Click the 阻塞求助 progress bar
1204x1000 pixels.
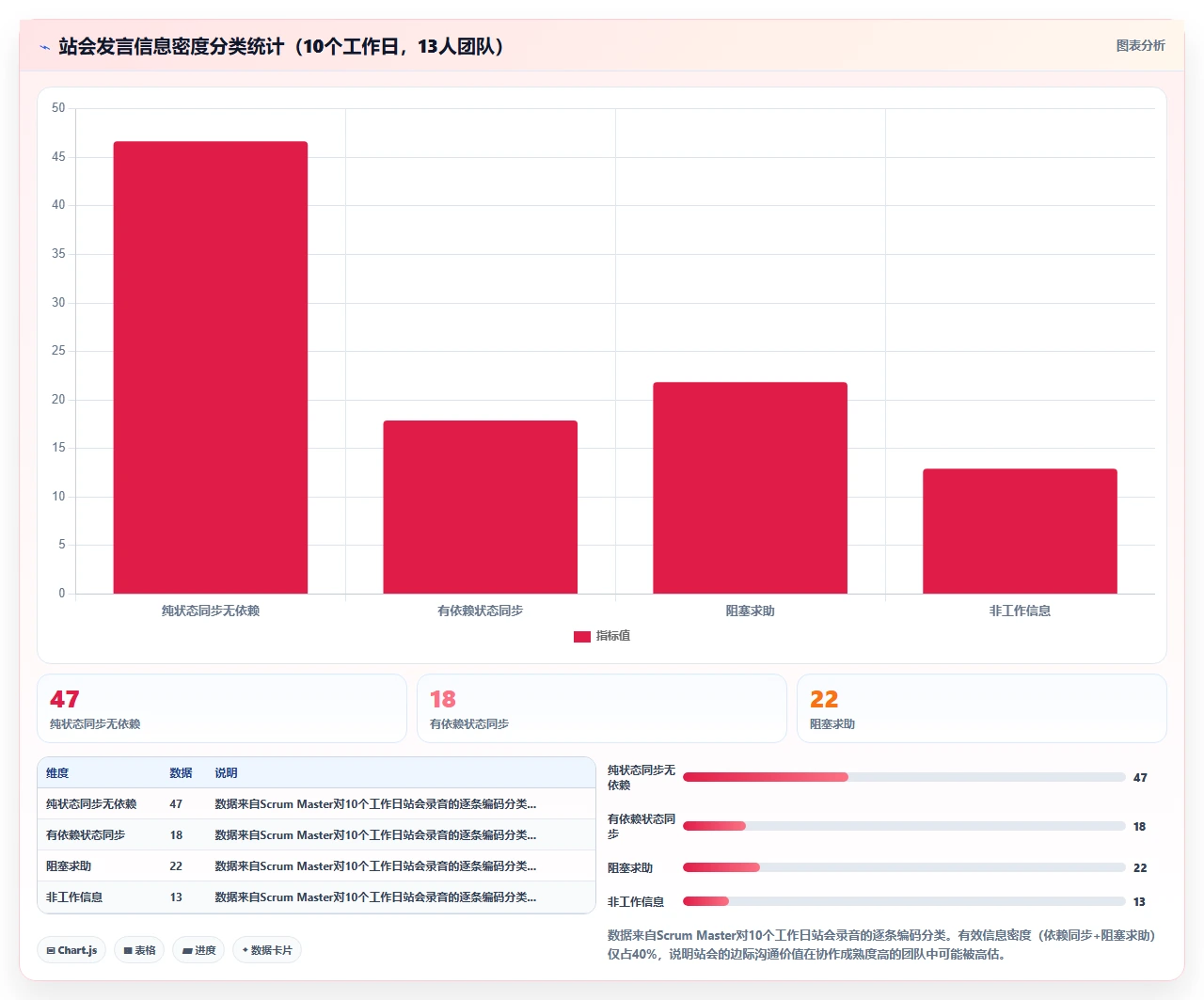(904, 867)
